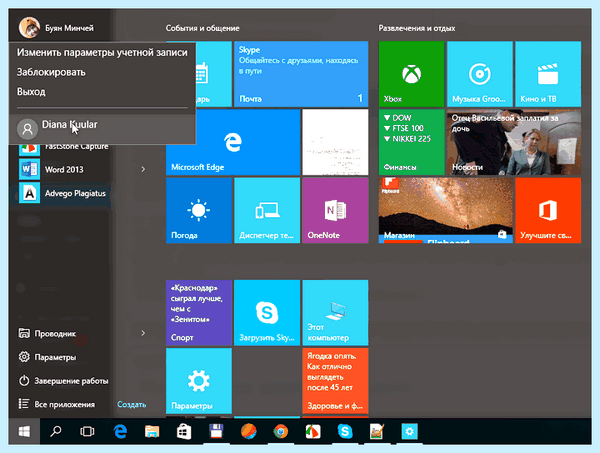Open the Почта Skype mail tile
This screenshot has width=600, height=453.
coord(301,74)
